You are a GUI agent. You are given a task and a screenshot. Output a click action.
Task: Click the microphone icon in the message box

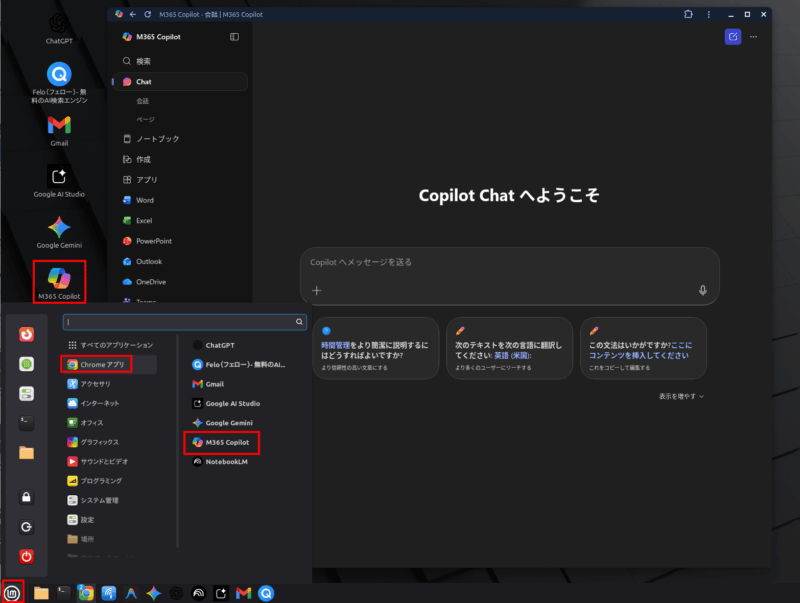[702, 290]
